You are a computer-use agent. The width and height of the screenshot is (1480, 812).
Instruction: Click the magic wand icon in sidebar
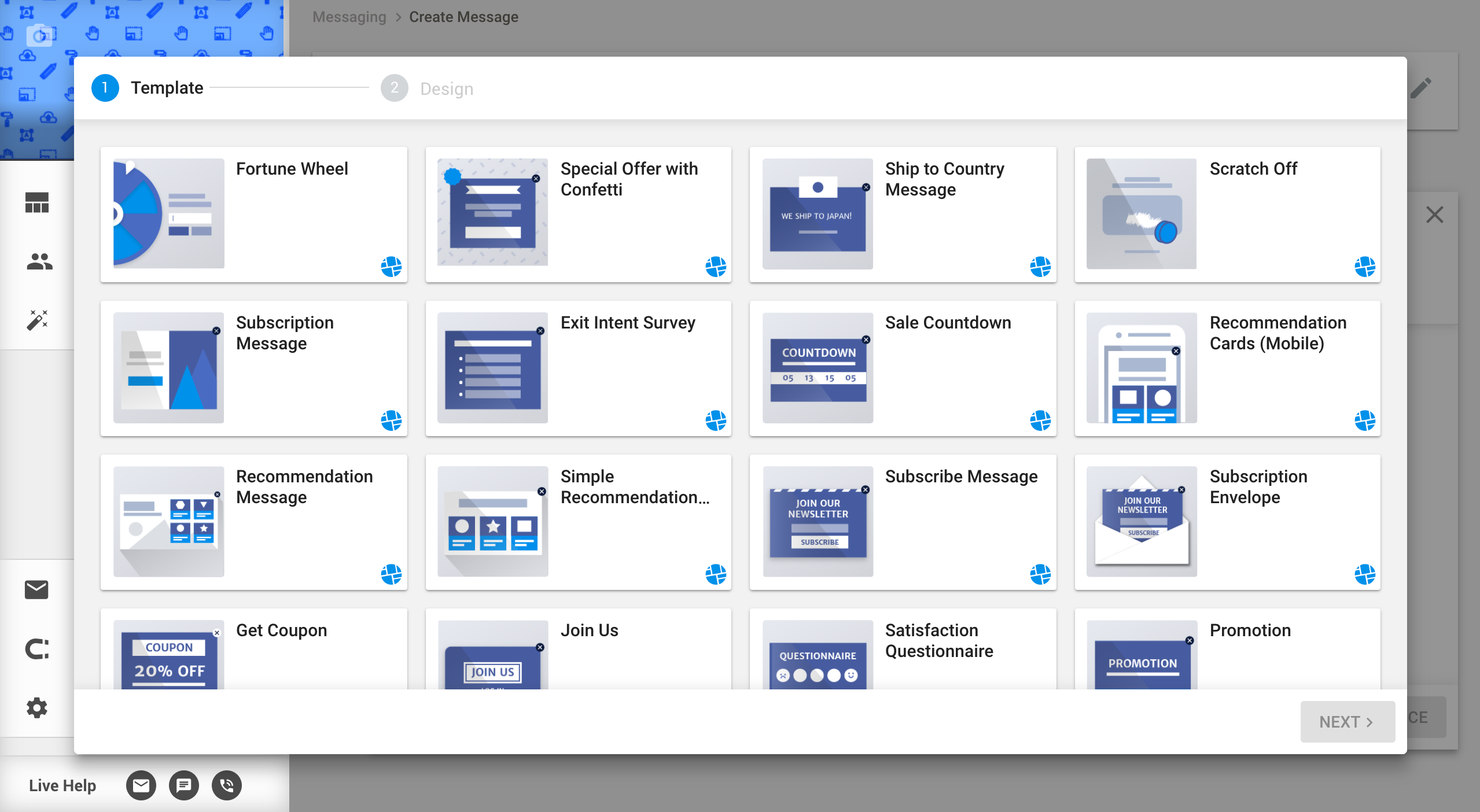point(38,320)
